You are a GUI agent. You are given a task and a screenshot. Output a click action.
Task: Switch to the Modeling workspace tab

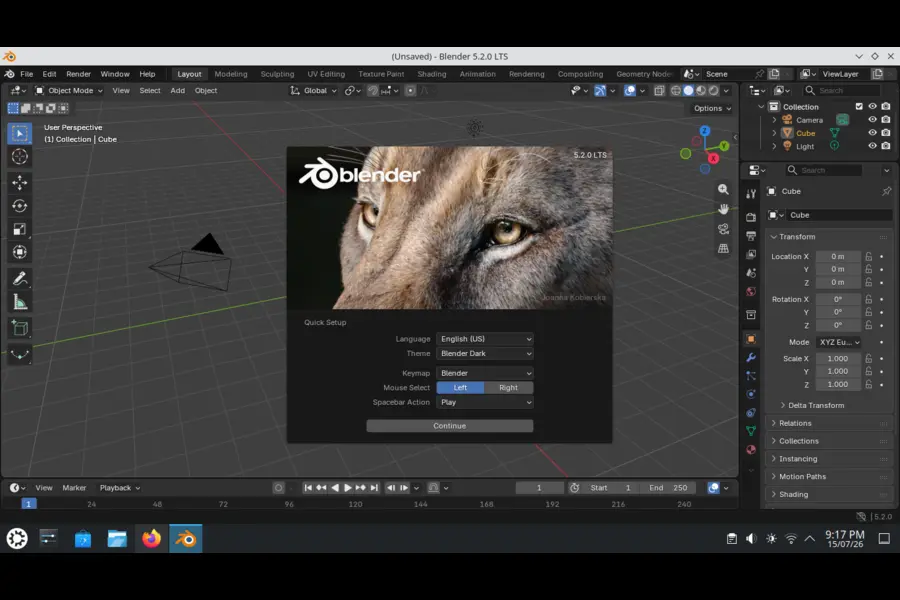[231, 74]
